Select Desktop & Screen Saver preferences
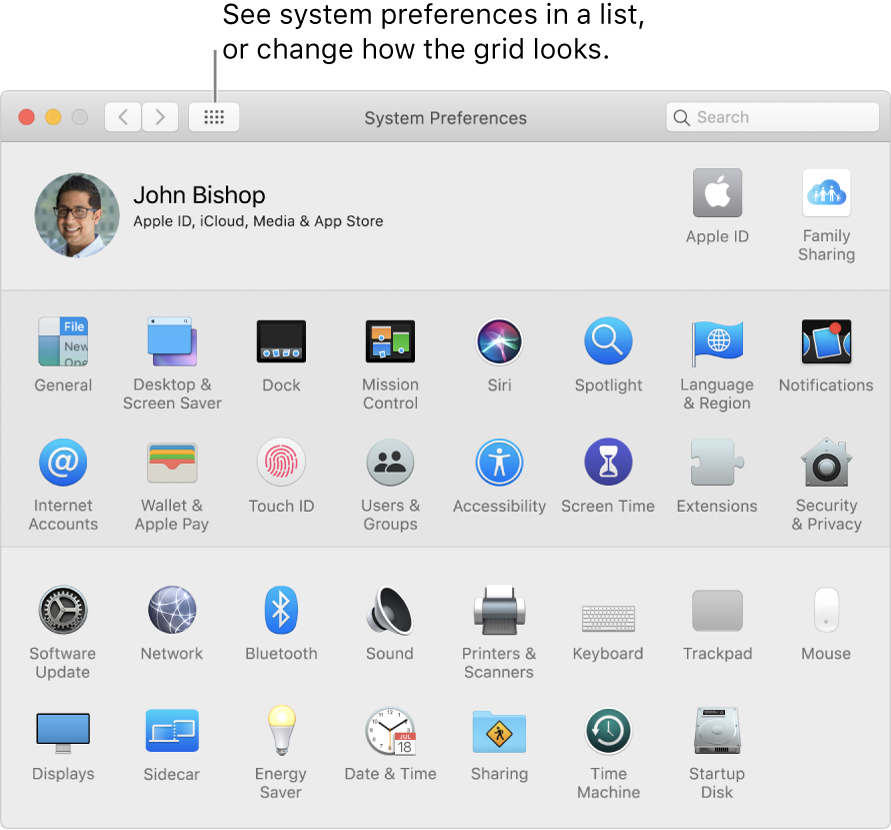The width and height of the screenshot is (891, 830). (172, 341)
